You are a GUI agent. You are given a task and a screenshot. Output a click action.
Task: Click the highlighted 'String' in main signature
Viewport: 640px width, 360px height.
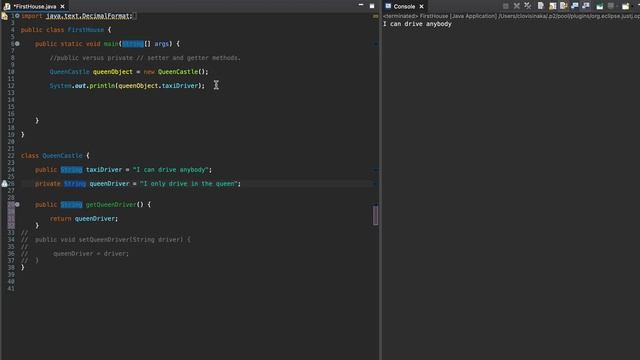(133, 44)
